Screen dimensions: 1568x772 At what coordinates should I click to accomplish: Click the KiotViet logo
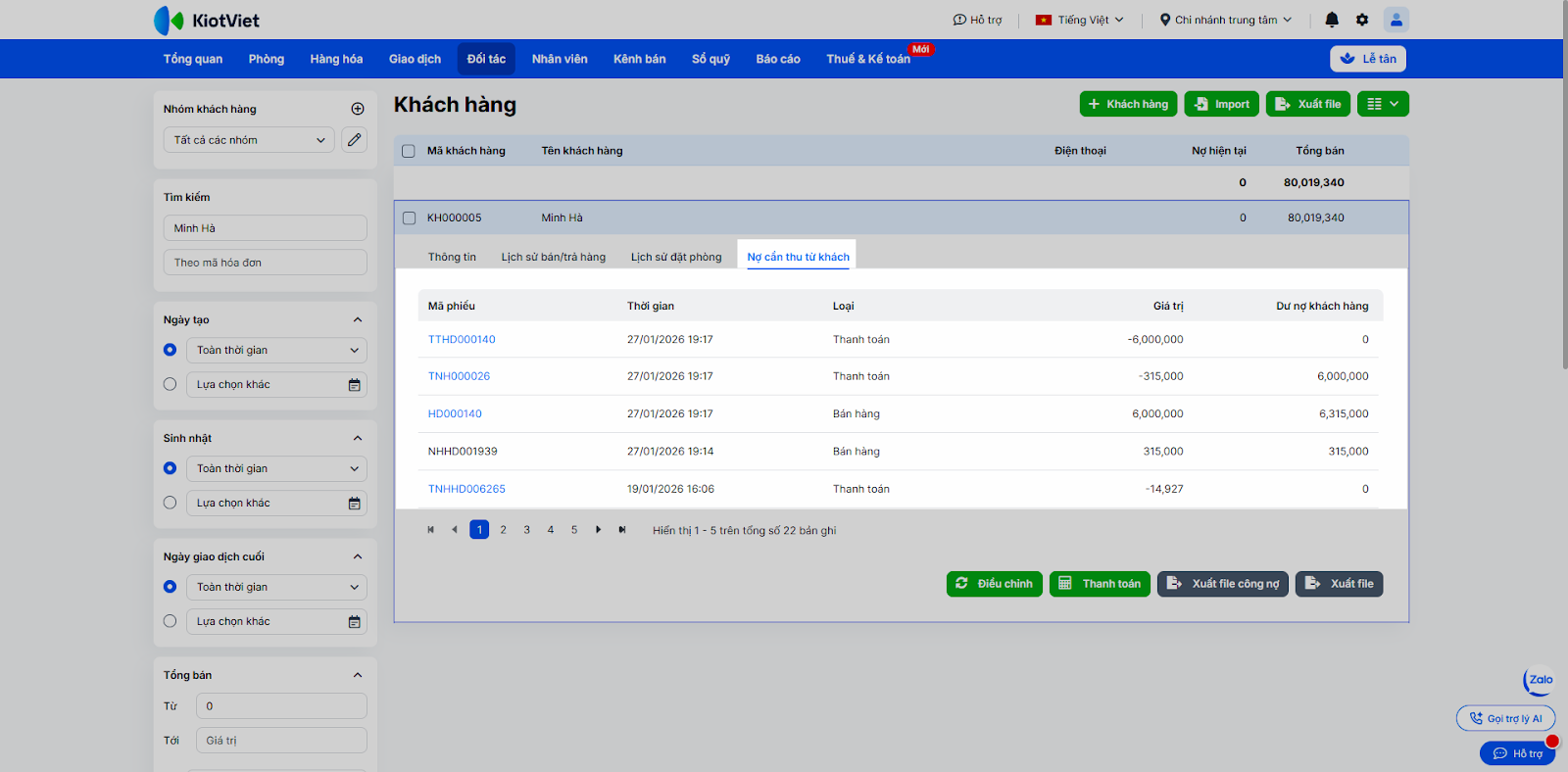click(x=207, y=20)
